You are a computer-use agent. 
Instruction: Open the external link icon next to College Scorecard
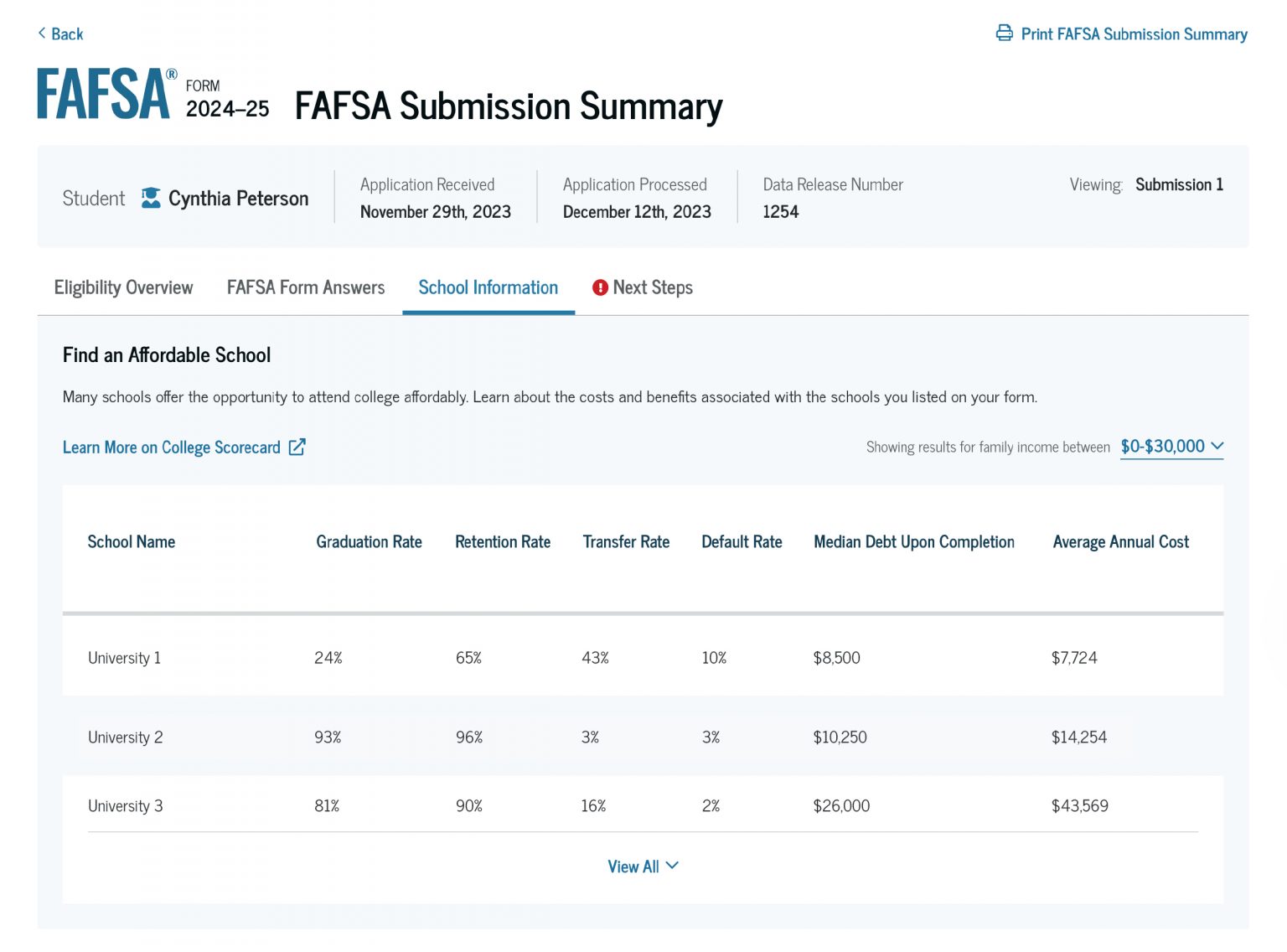(x=297, y=447)
